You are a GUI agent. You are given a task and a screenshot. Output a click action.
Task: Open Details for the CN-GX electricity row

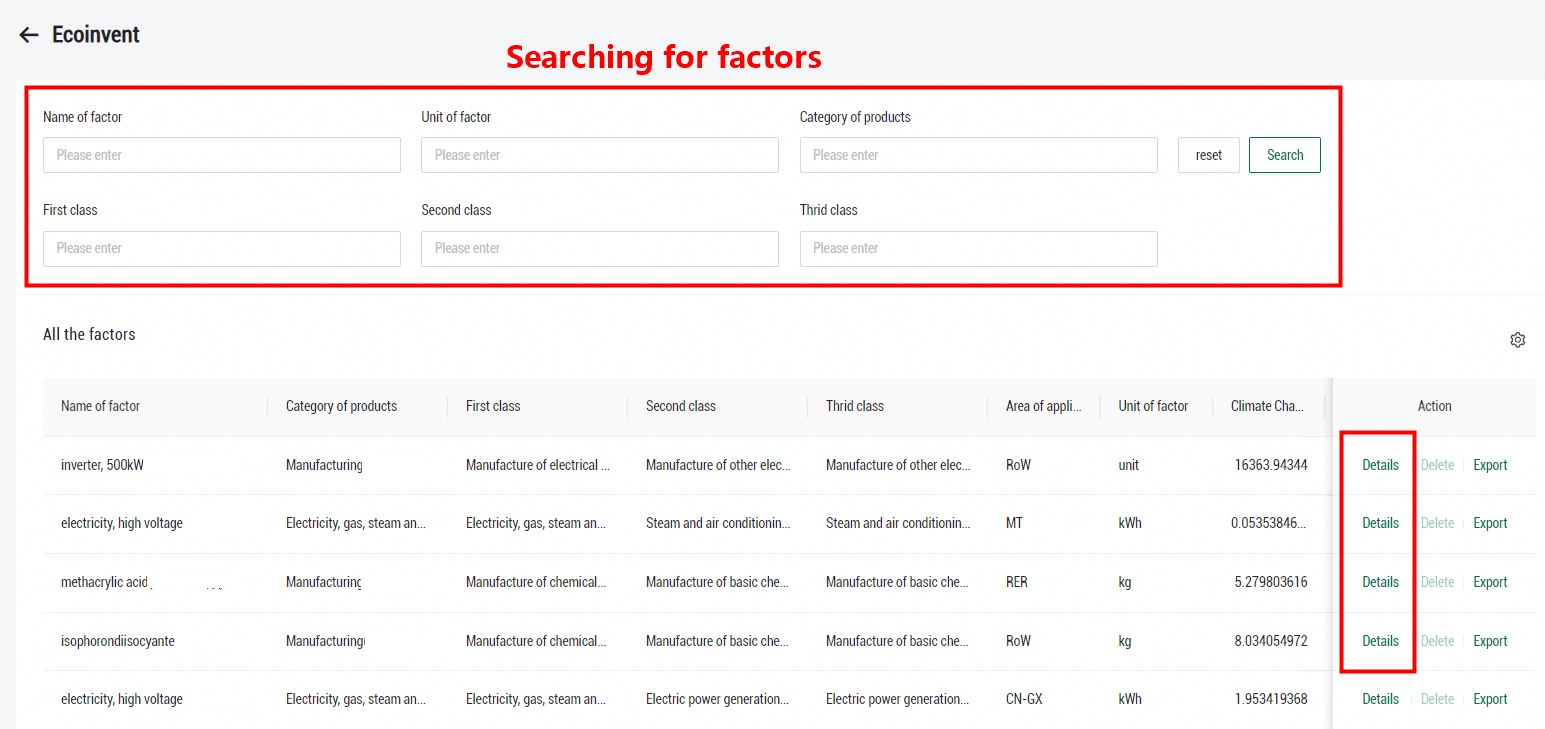click(1380, 699)
